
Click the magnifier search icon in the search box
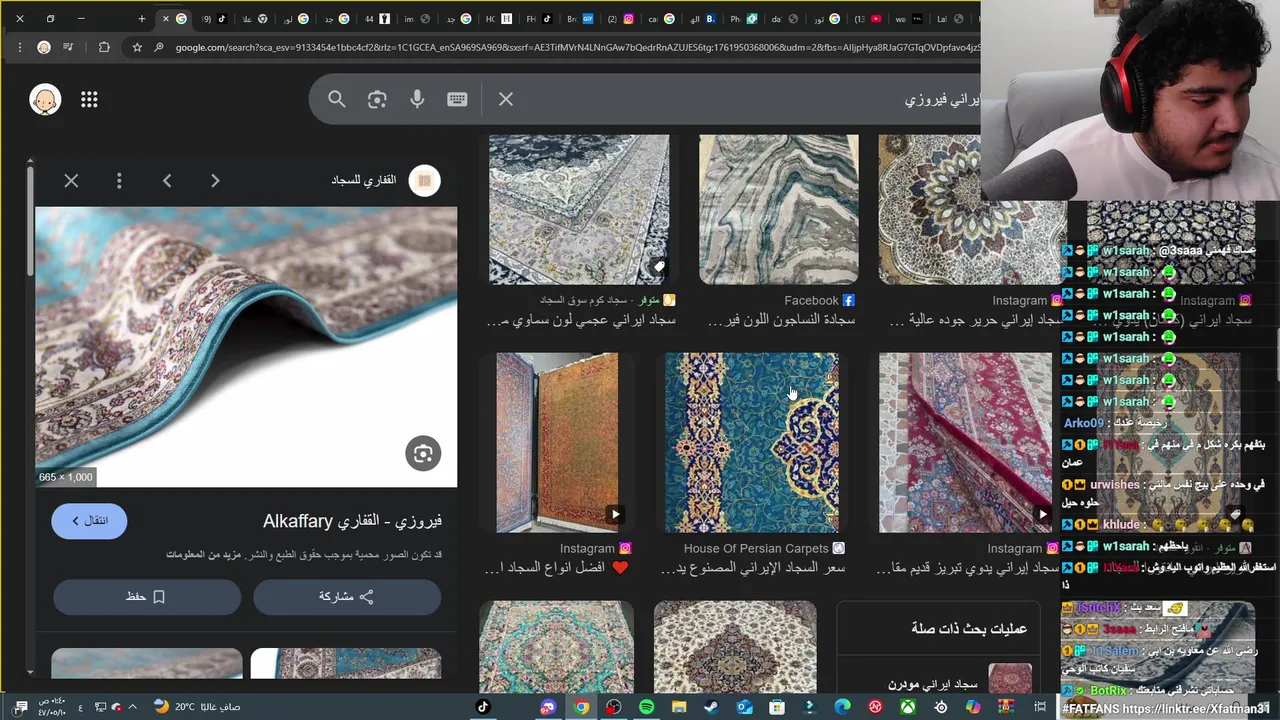click(337, 99)
